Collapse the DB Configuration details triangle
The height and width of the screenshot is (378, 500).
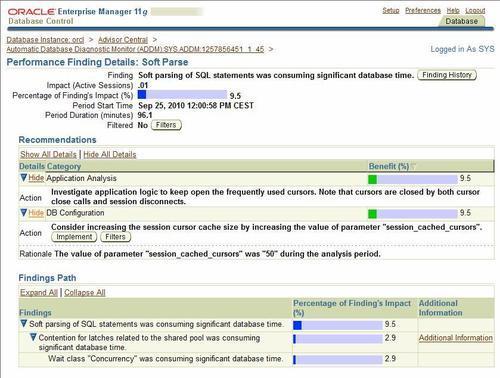(x=23, y=213)
